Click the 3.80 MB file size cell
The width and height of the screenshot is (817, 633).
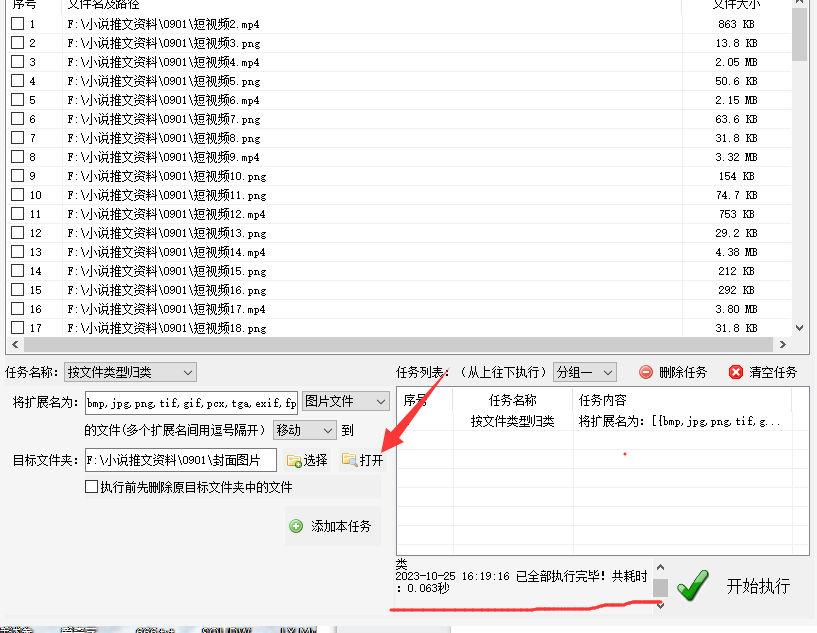736,309
